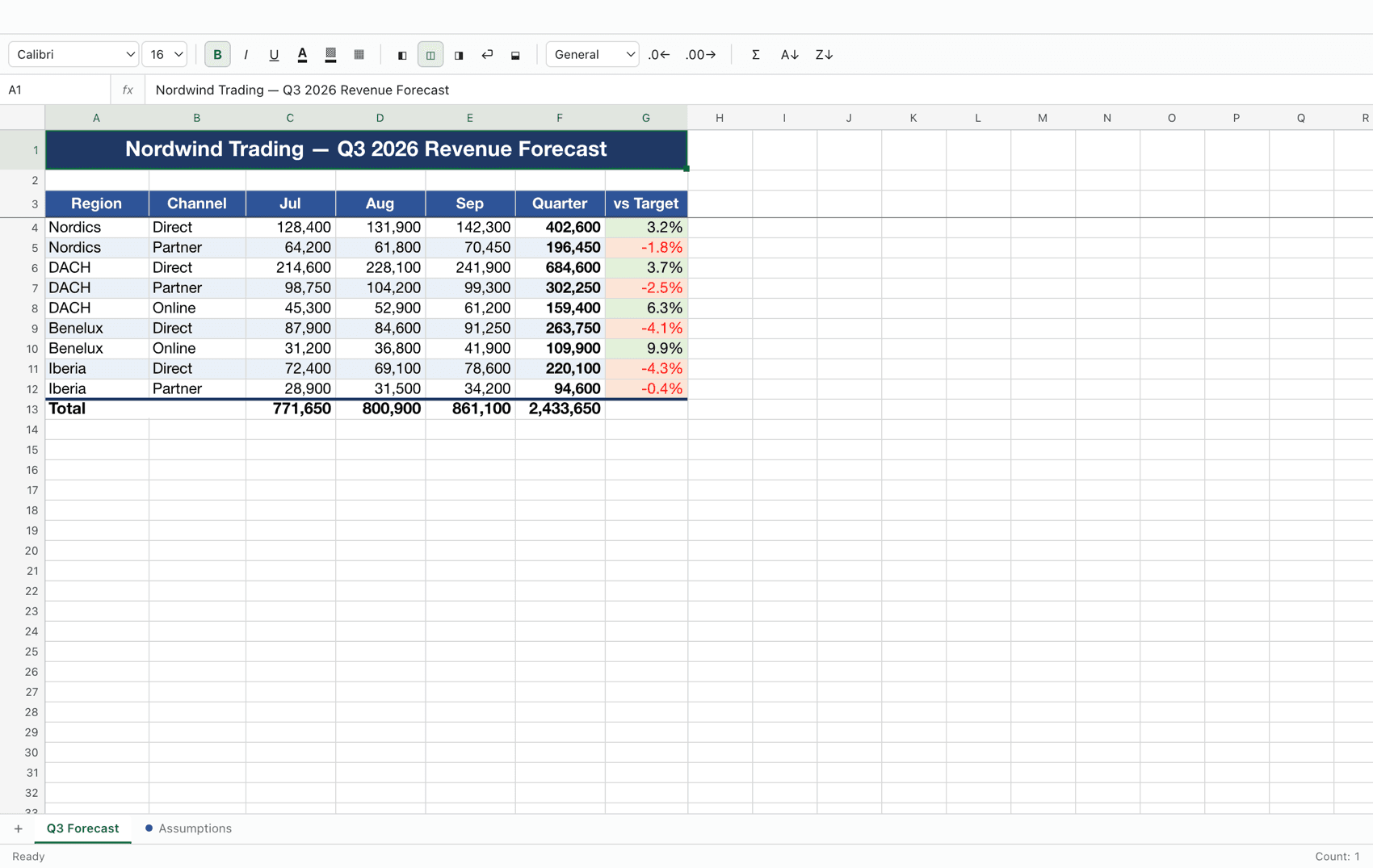Open the cell borders tool

coord(359,55)
